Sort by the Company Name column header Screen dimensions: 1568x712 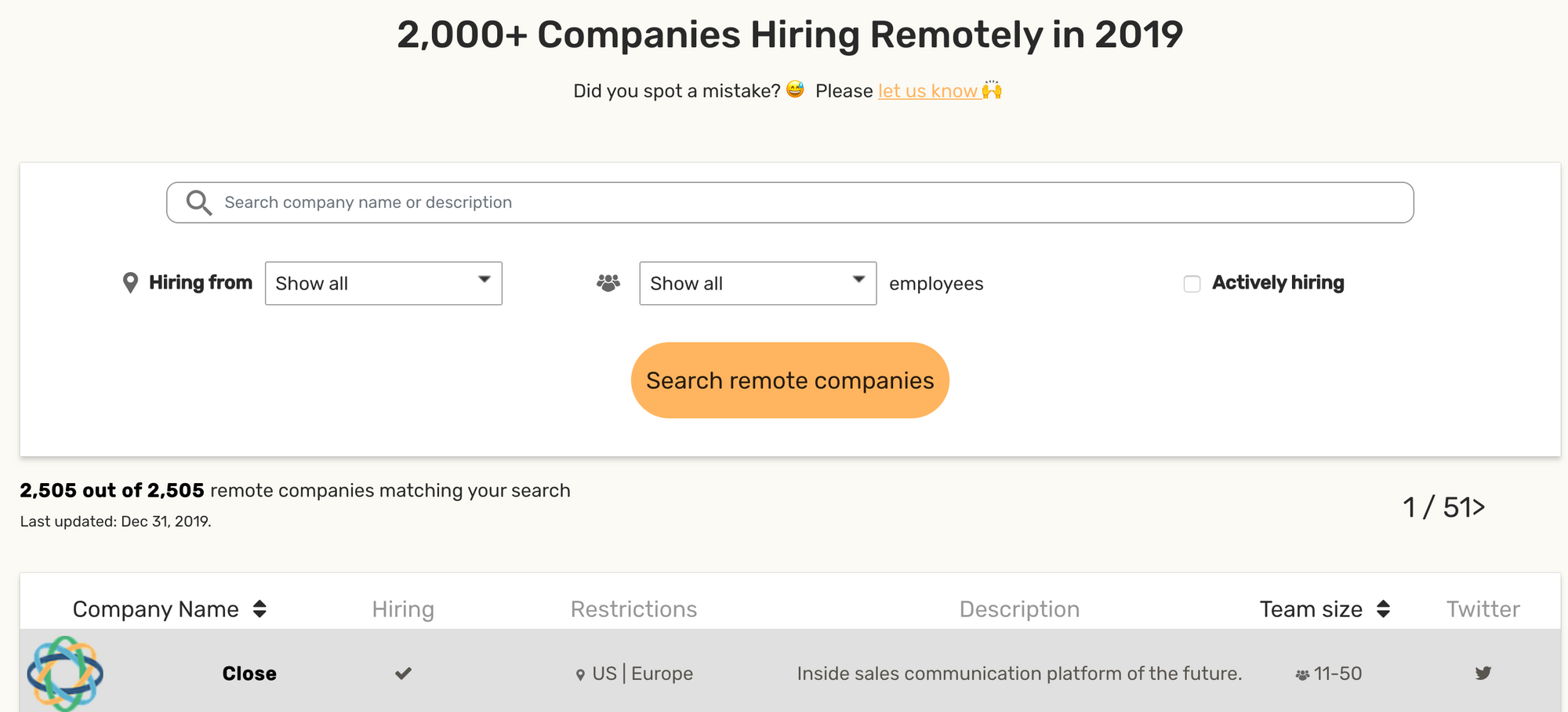coord(156,609)
